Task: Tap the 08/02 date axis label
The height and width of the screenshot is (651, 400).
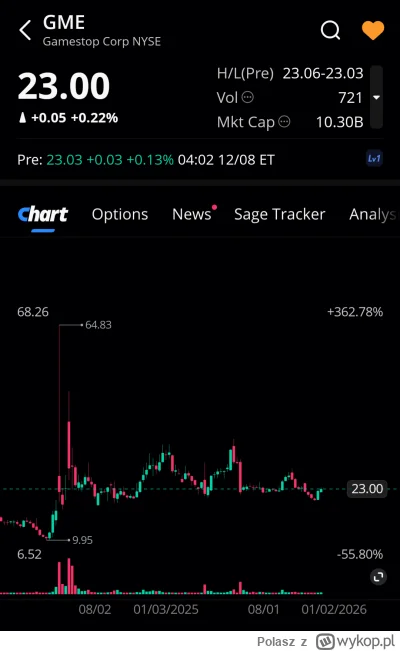Action: click(x=95, y=609)
